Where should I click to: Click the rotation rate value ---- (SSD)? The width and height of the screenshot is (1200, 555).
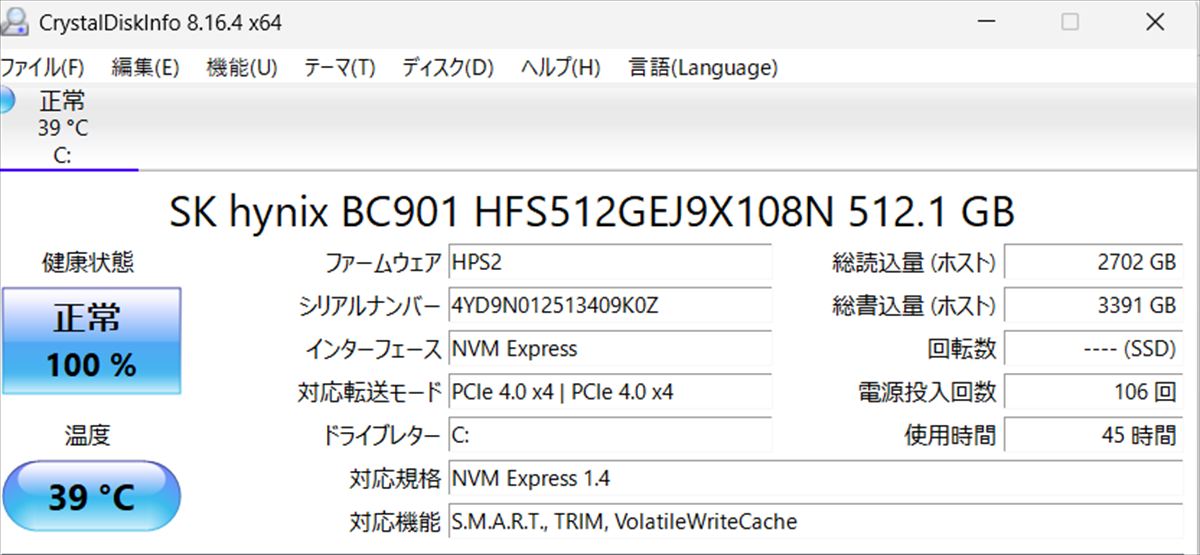tap(1092, 349)
